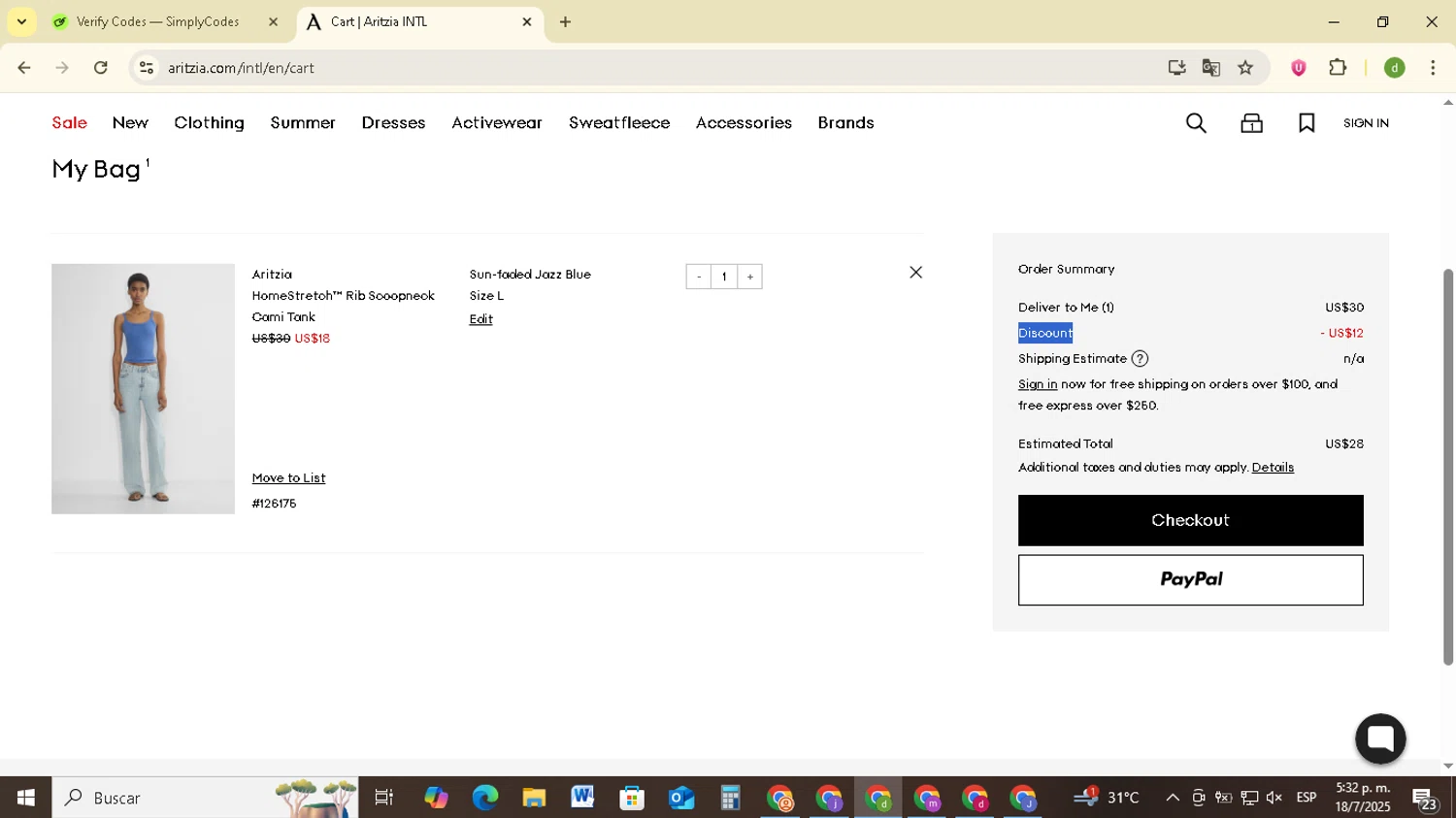The width and height of the screenshot is (1456, 818).
Task: Open the shopping bag icon in header
Action: click(1251, 123)
